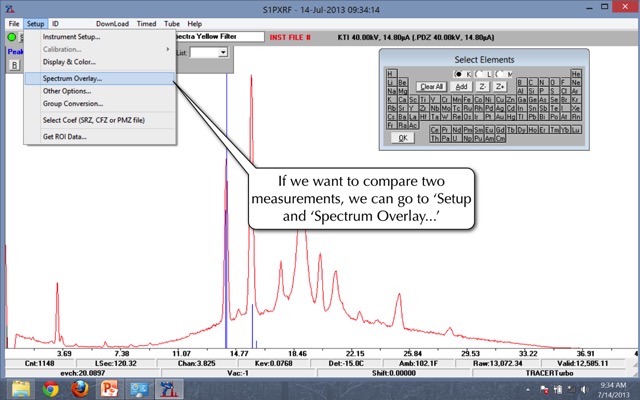Click the green status indicator circle
Image resolution: width=640 pixels, height=400 pixels.
pyautogui.click(x=11, y=38)
